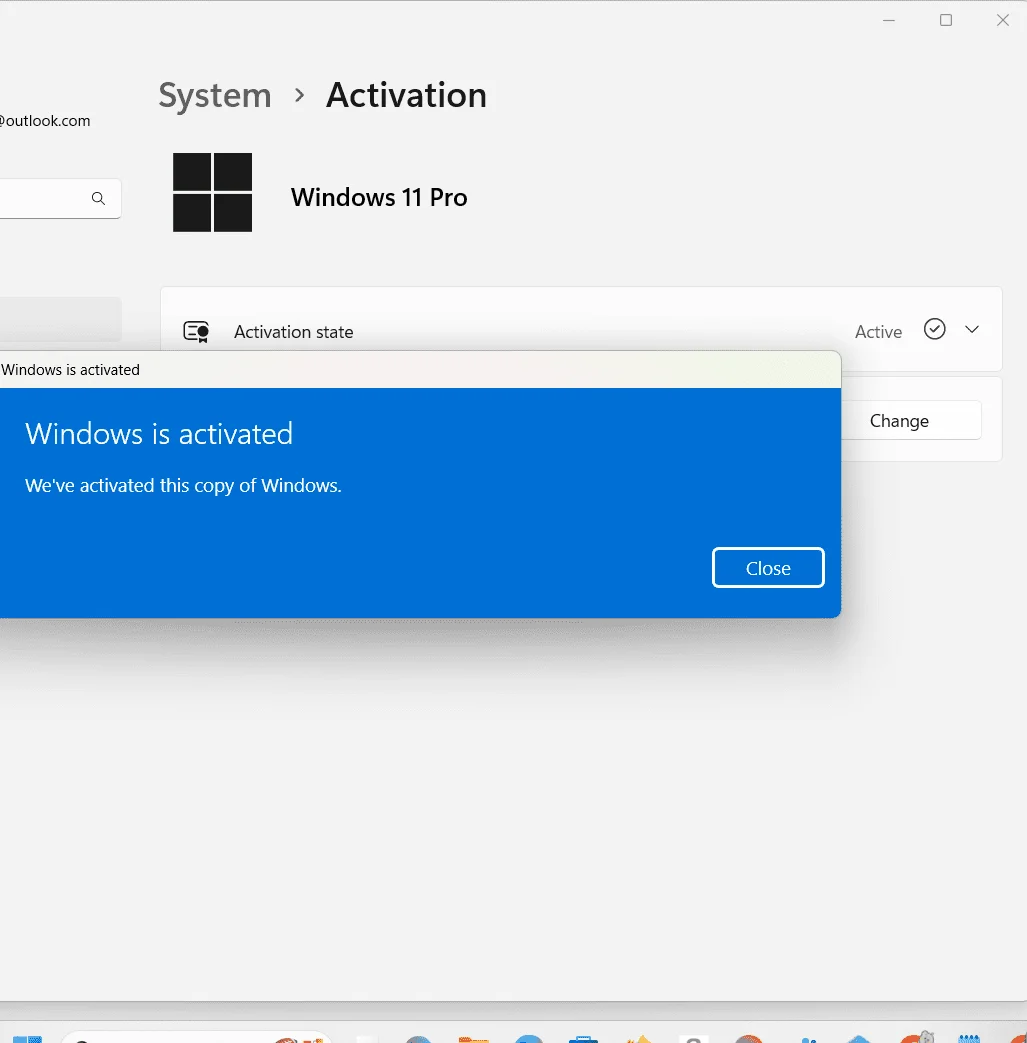Minimize the Settings window
Screen dimensions: 1027x1043
click(889, 21)
